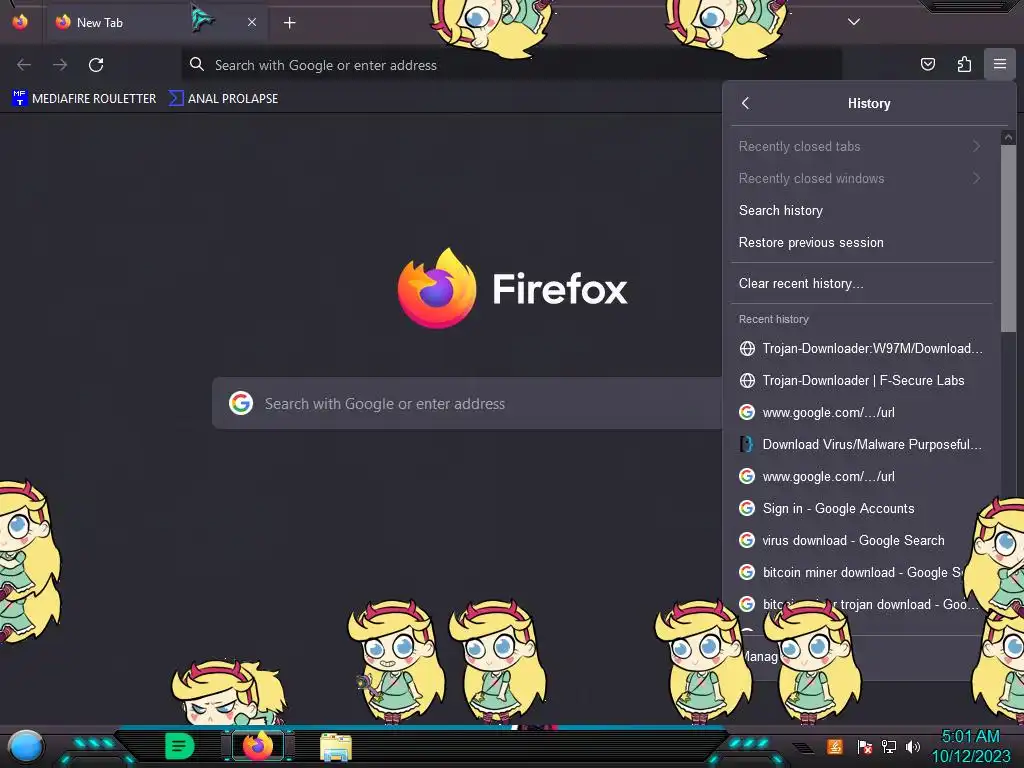Click the globe icon beside Trojan-Downloader | F-Secure Labs
Image resolution: width=1024 pixels, height=768 pixels.
point(747,380)
